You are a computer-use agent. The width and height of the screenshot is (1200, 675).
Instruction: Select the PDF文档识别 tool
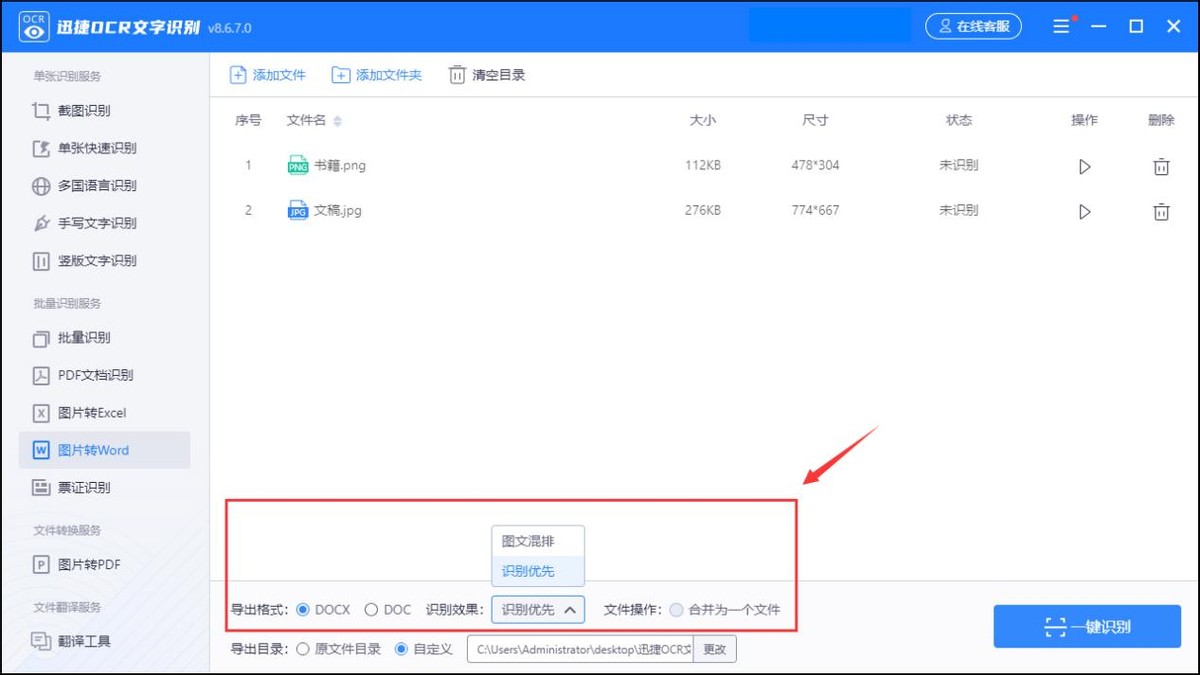coord(84,375)
